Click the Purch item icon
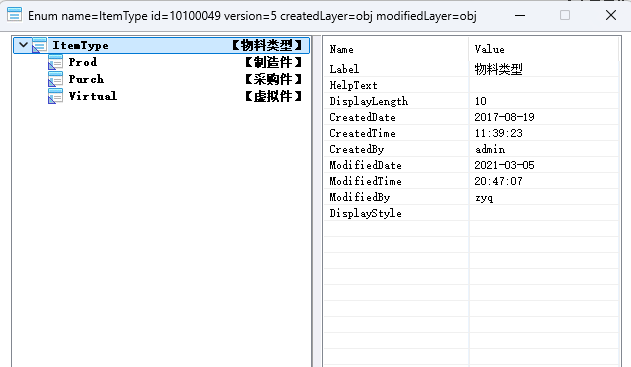This screenshot has height=367, width=631. click(x=55, y=79)
